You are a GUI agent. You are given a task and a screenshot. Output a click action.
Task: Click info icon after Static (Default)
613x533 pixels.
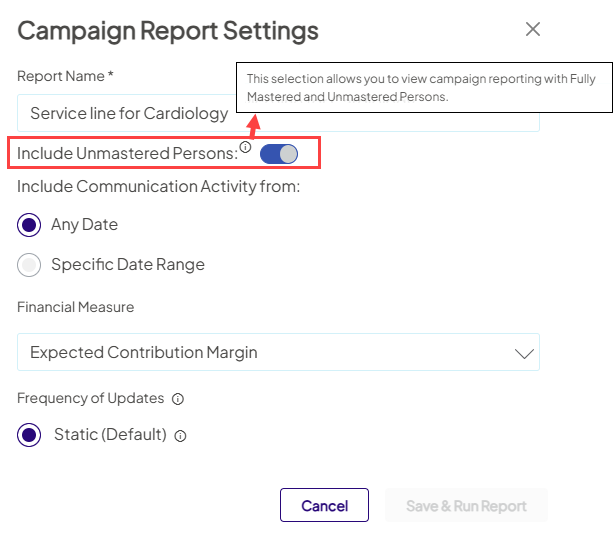tap(181, 436)
